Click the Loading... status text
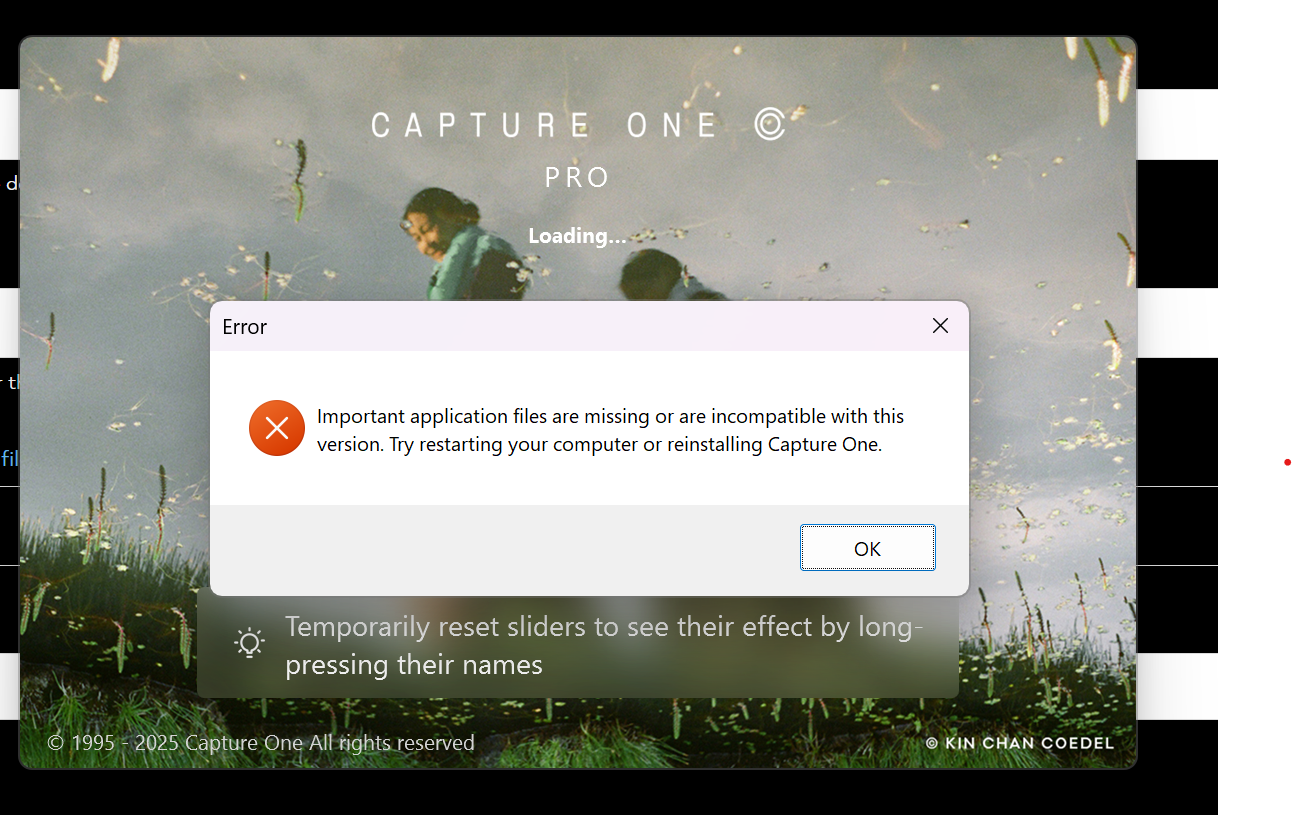The width and height of the screenshot is (1292, 815). [577, 236]
